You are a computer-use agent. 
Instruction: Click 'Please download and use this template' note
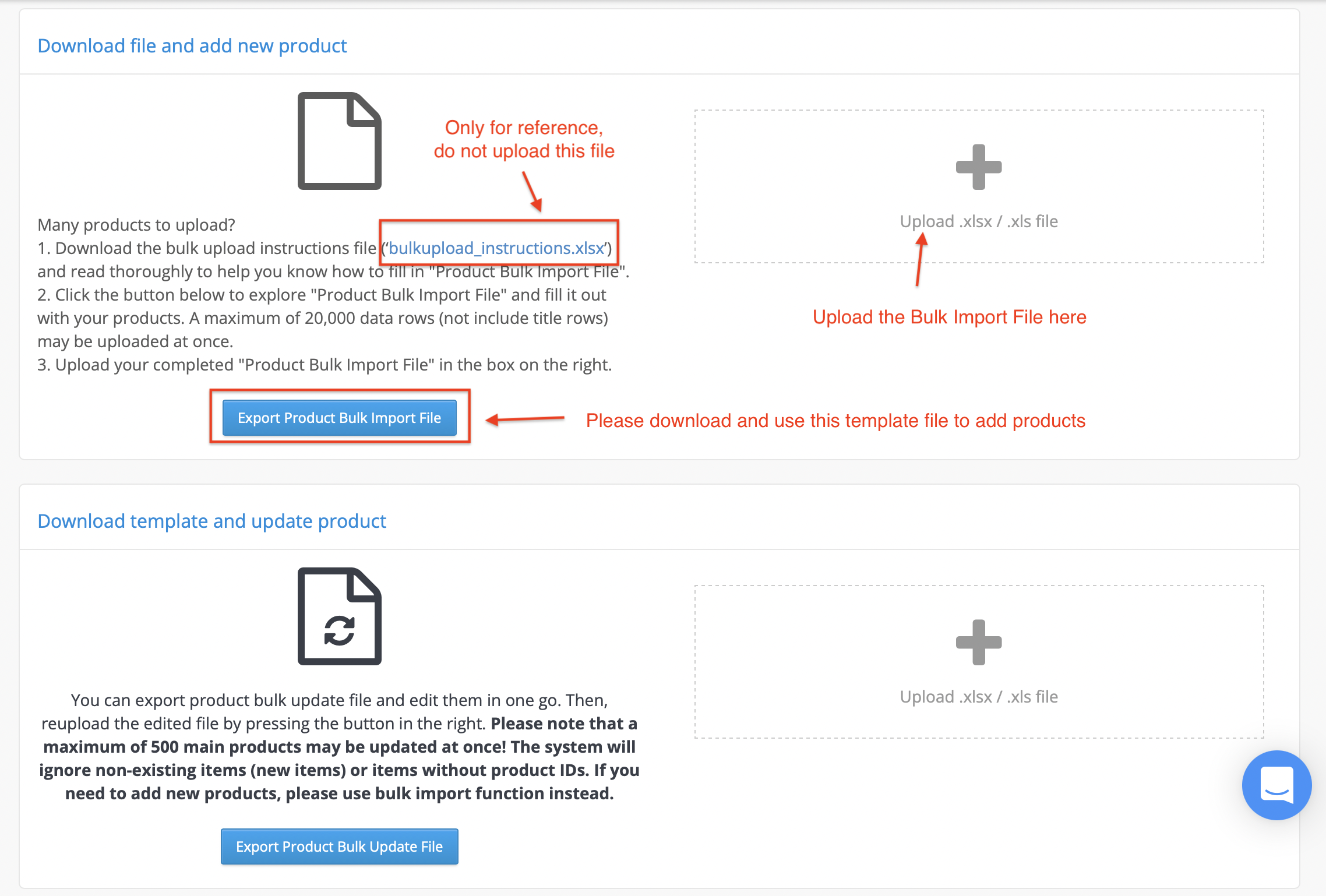tap(835, 421)
